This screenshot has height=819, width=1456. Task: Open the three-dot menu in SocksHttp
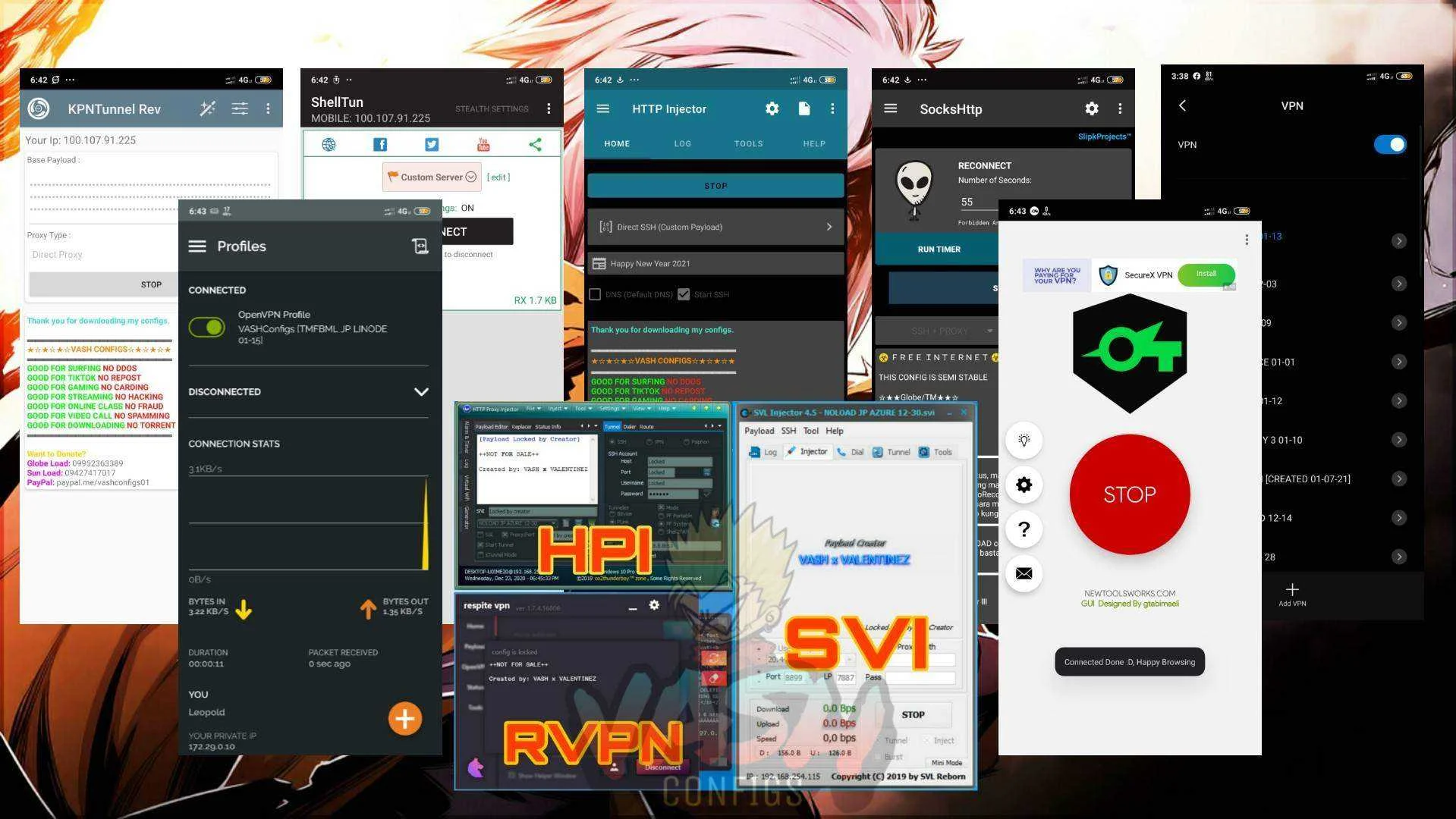point(1120,109)
